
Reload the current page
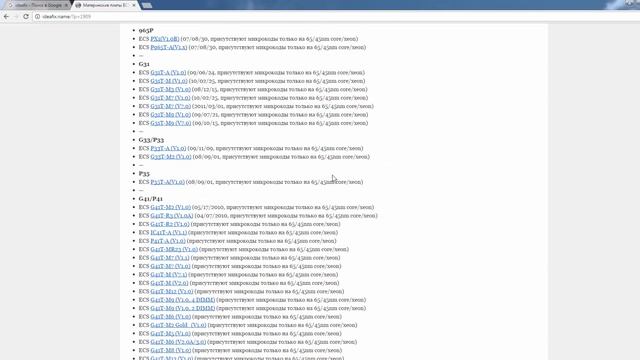(x=26, y=17)
